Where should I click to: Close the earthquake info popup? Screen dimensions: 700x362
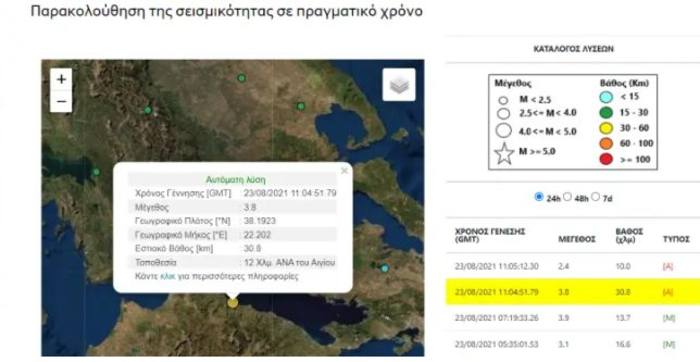(344, 171)
